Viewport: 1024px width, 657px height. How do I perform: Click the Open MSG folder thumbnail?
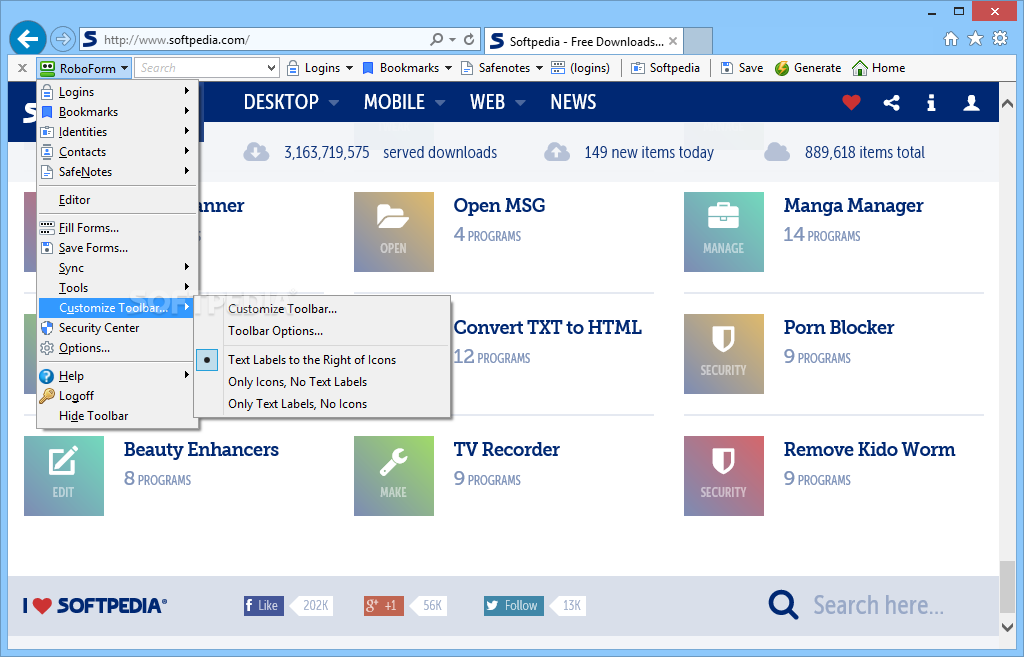point(394,232)
